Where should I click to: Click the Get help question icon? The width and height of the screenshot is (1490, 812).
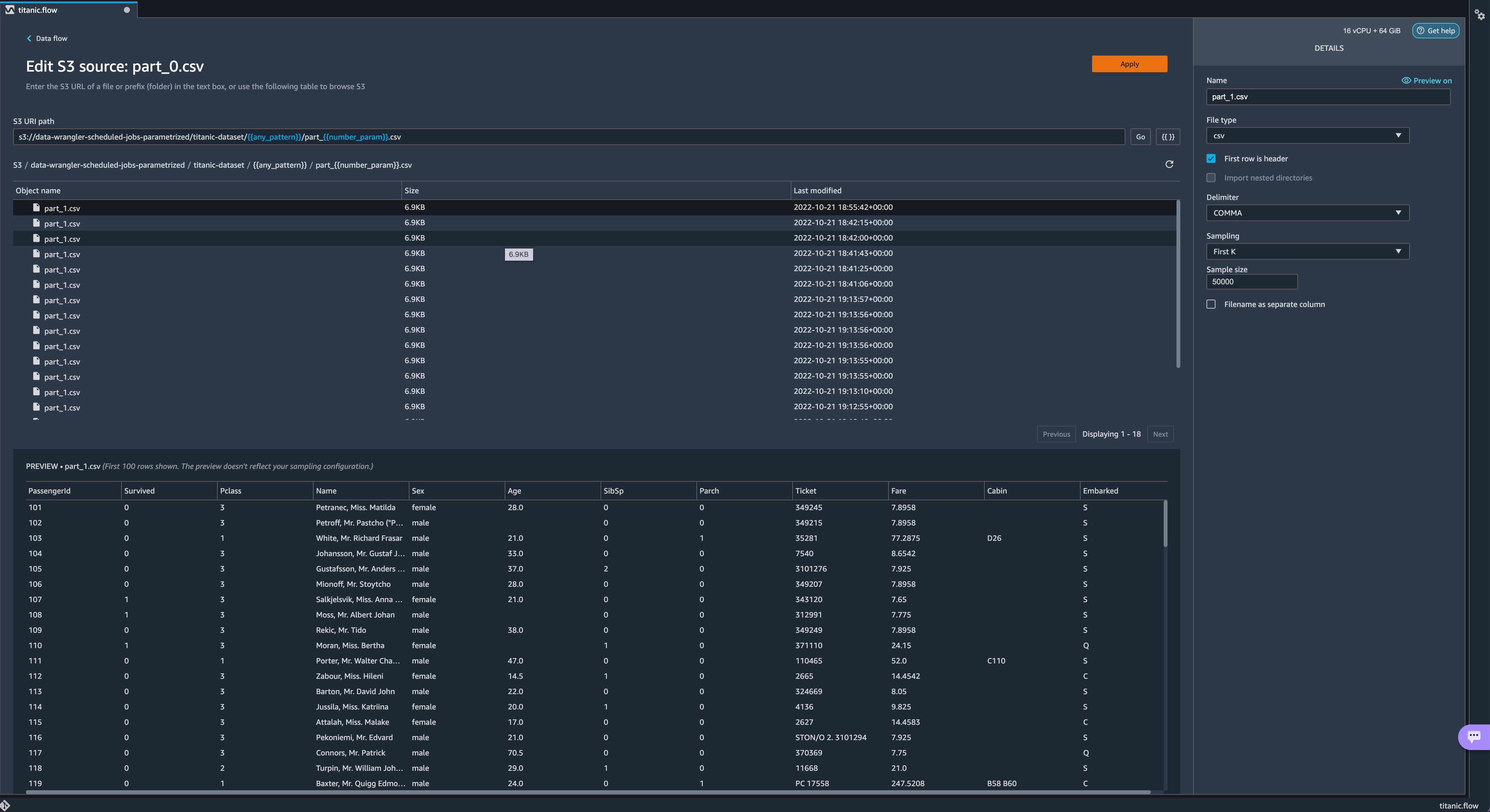(1420, 31)
